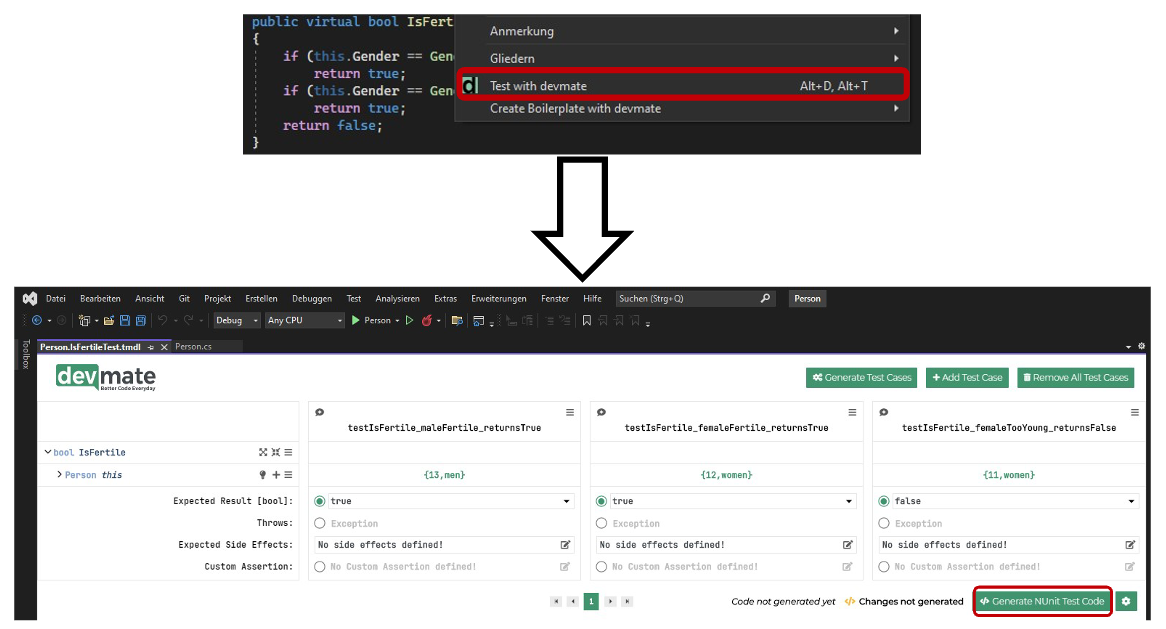1166x629 pixels.
Task: Open true dropdown in maleFertile case
Action: click(x=451, y=501)
